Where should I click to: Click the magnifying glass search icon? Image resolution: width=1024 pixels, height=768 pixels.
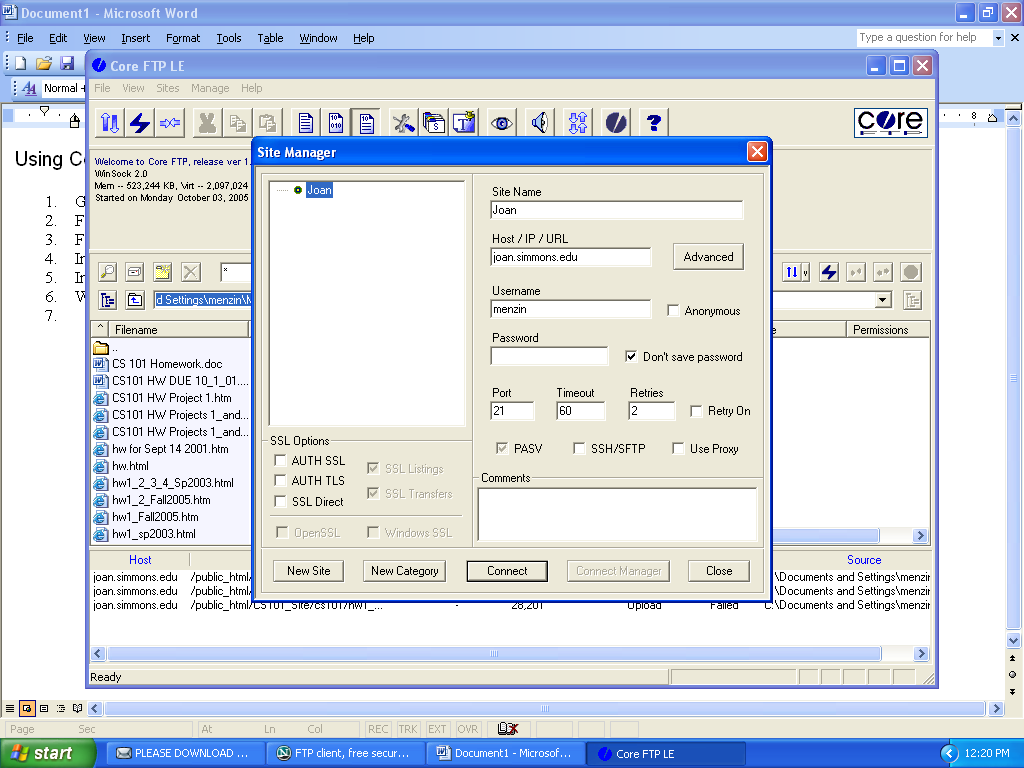point(107,272)
